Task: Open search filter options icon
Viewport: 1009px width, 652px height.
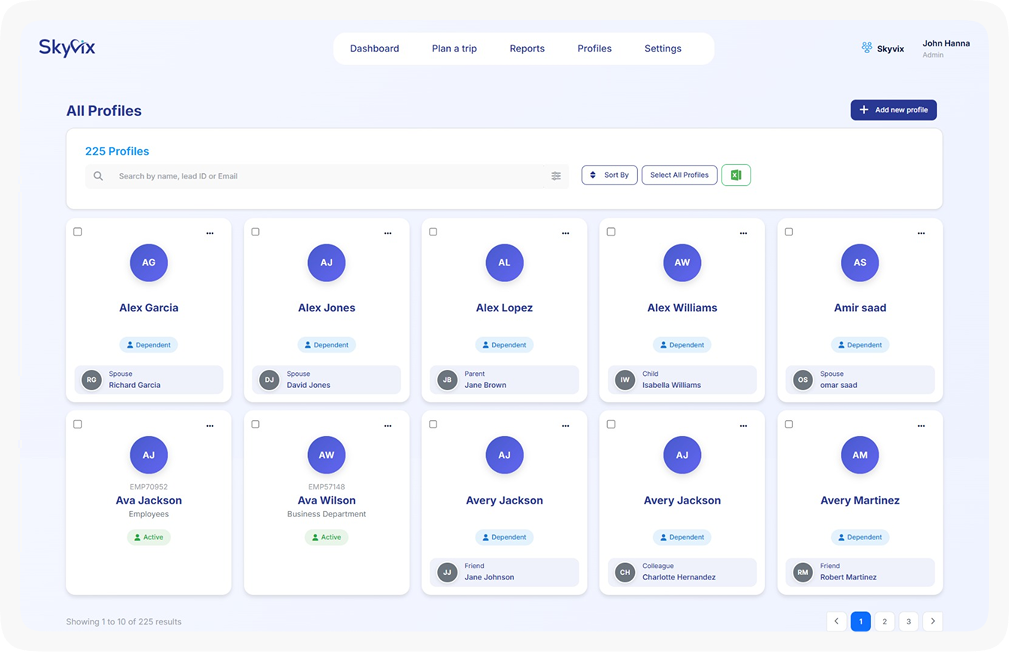Action: point(556,176)
